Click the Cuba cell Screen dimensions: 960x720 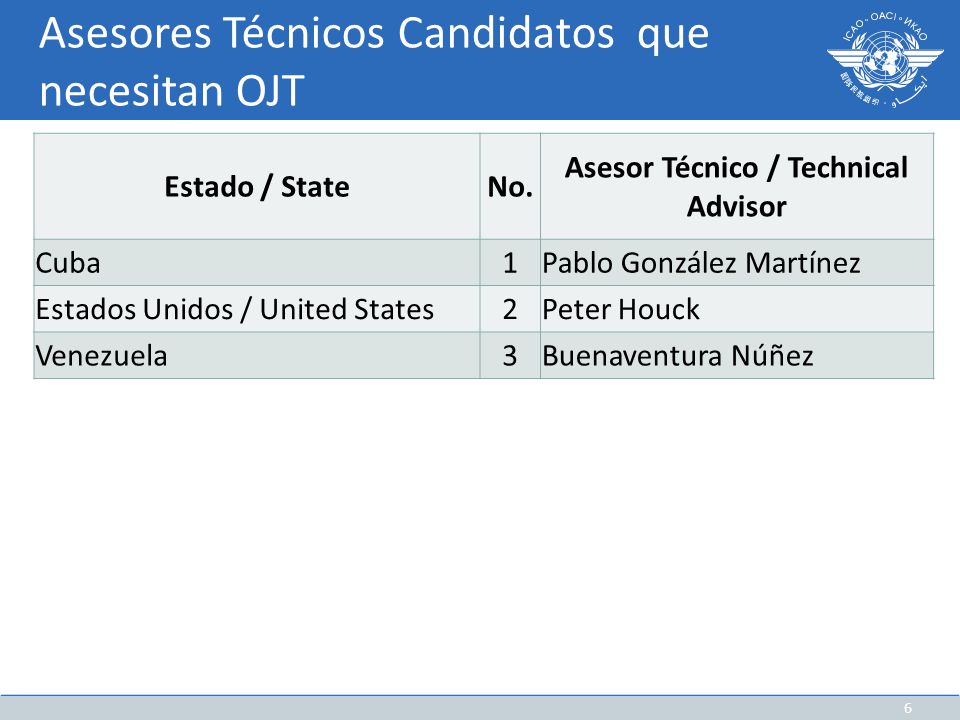click(x=257, y=263)
